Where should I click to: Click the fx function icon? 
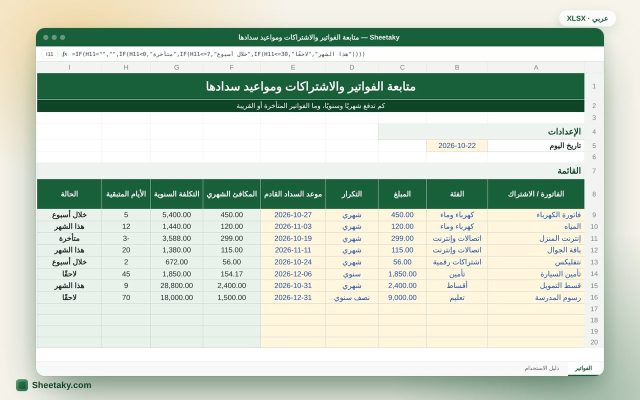point(64,54)
